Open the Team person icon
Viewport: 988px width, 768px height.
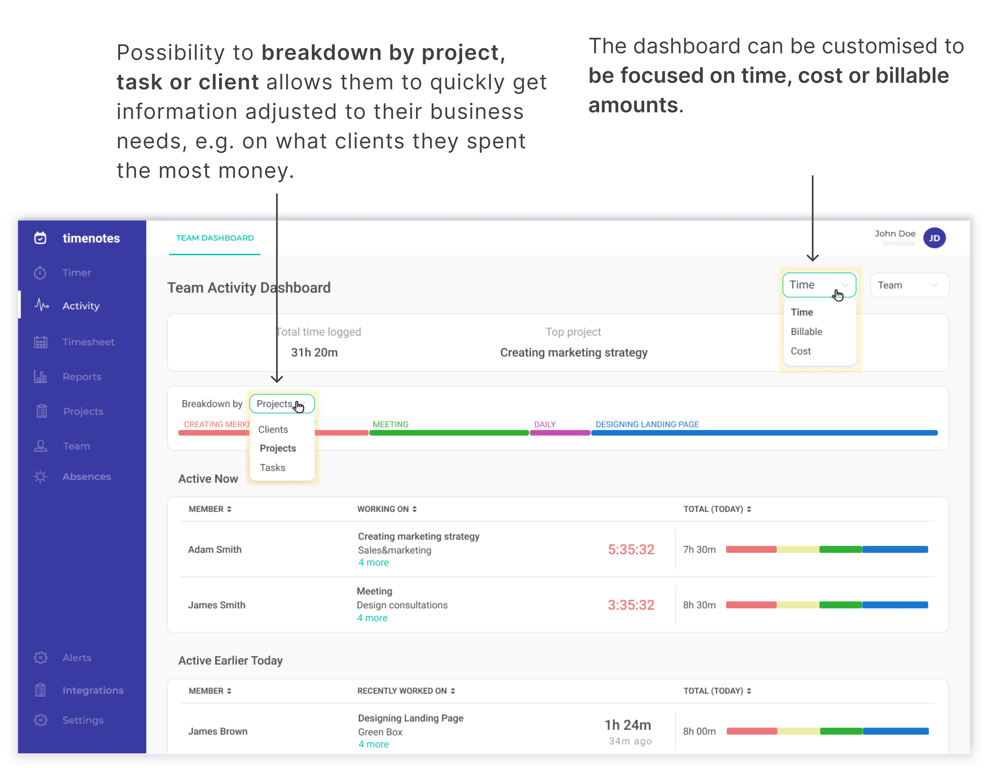pos(40,446)
